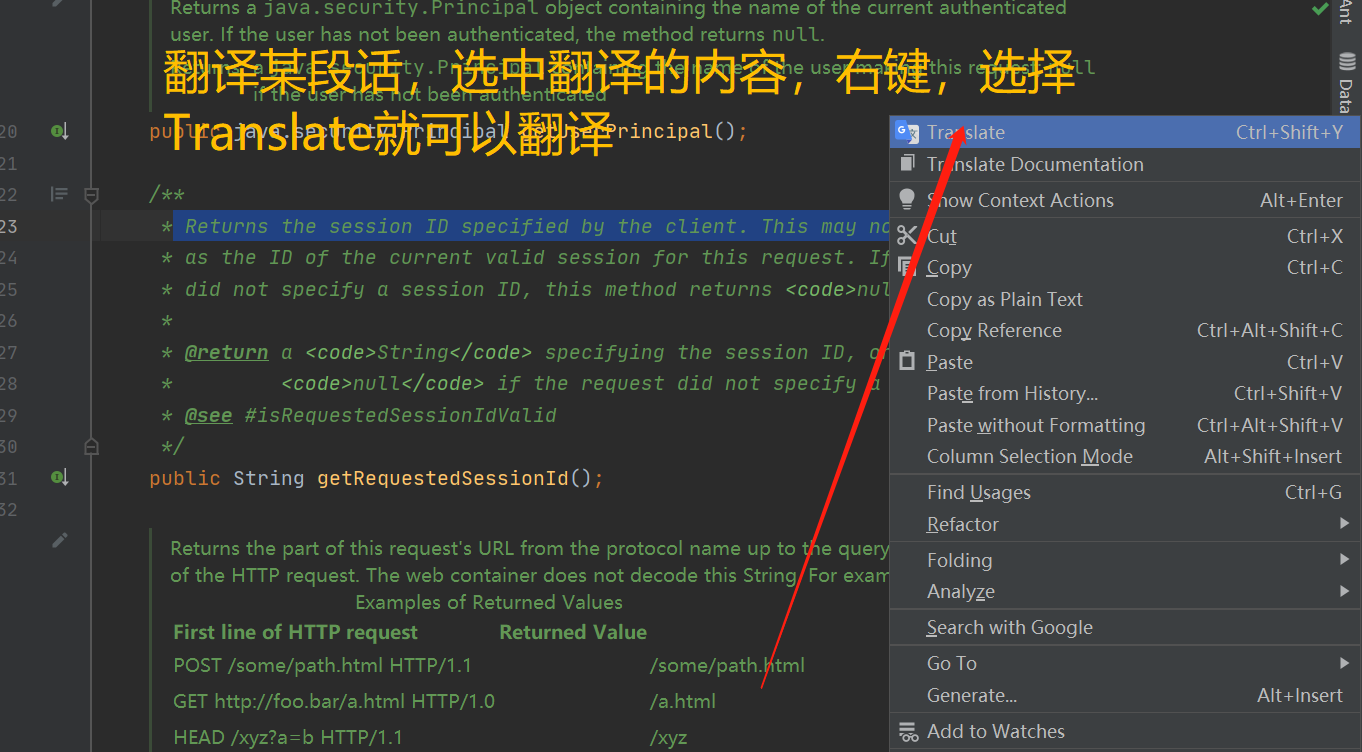
Task: Click the Paste clipboard icon
Action: click(x=908, y=362)
